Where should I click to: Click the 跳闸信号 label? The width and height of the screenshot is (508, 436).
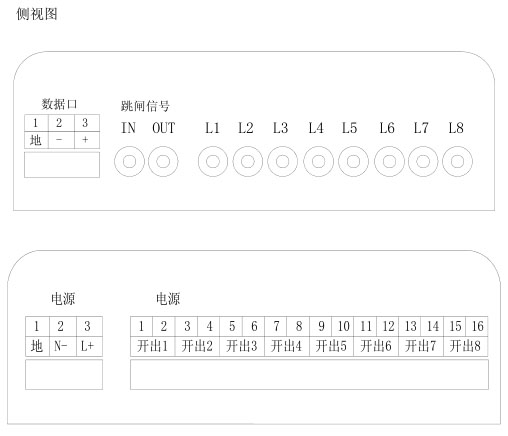(145, 106)
